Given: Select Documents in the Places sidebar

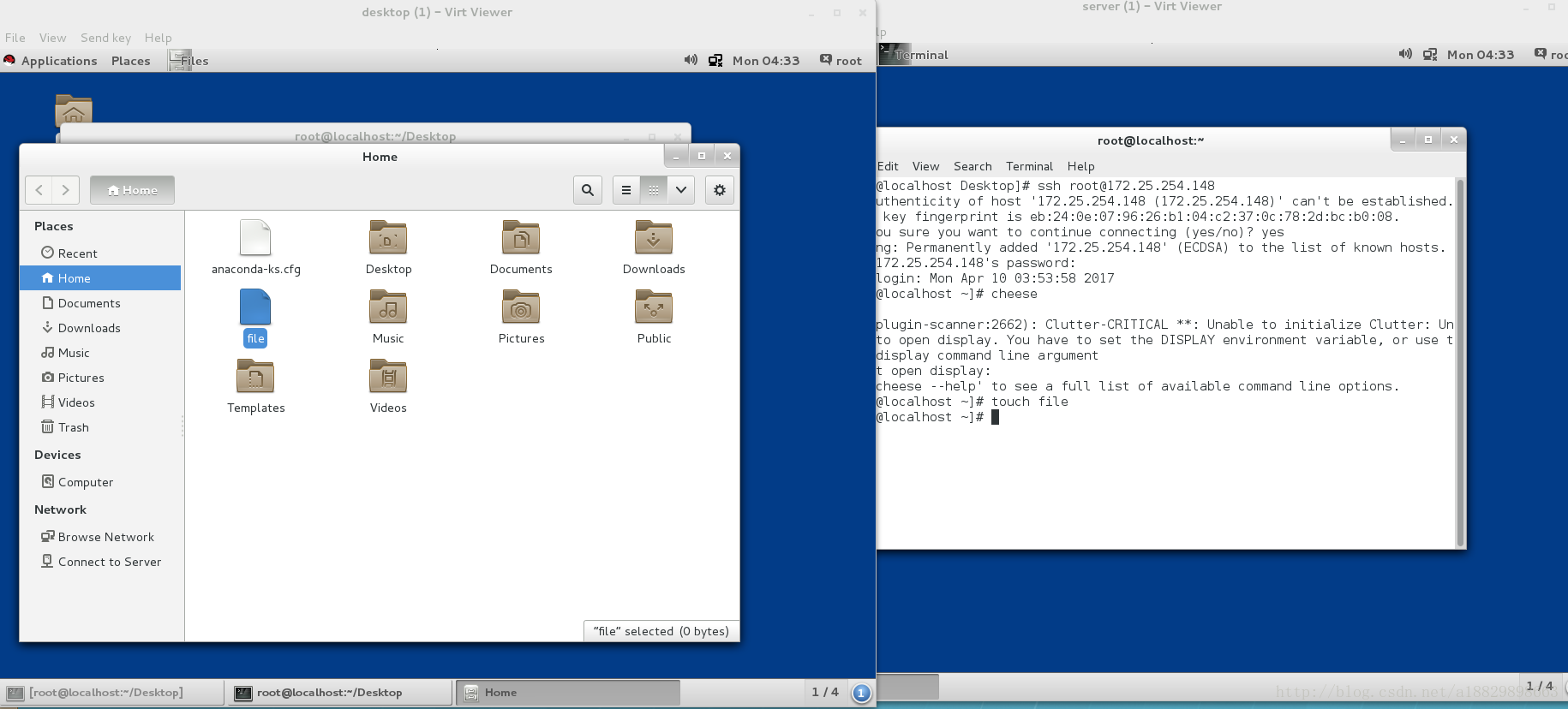Looking at the screenshot, I should (x=100, y=303).
